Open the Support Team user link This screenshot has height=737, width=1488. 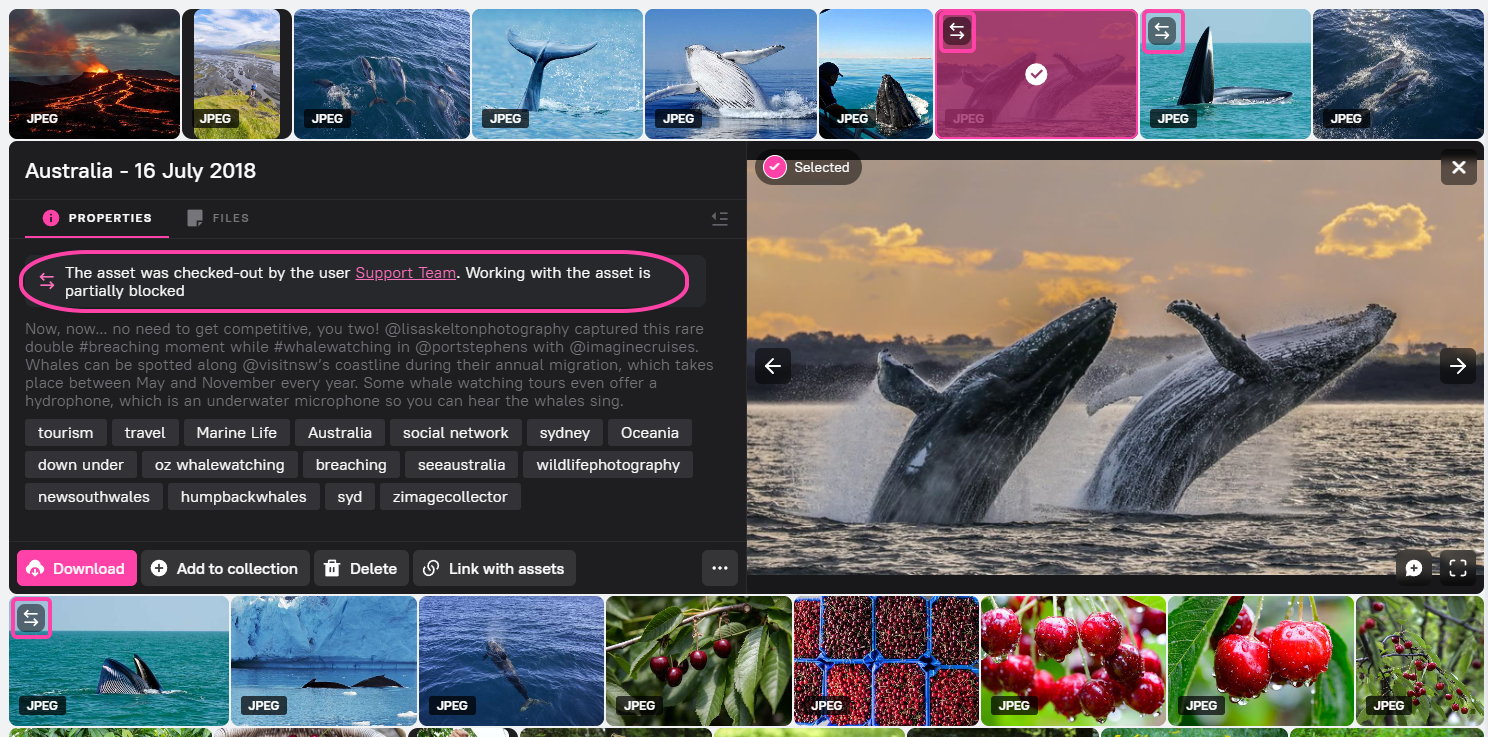[x=405, y=272]
